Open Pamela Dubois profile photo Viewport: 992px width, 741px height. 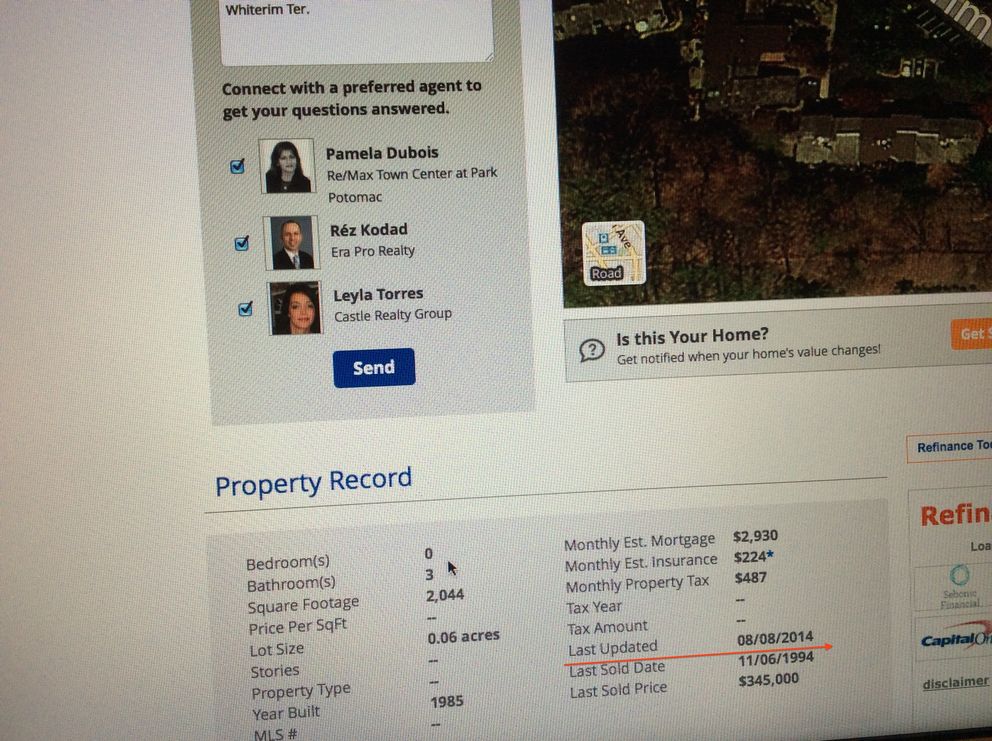tap(287, 166)
